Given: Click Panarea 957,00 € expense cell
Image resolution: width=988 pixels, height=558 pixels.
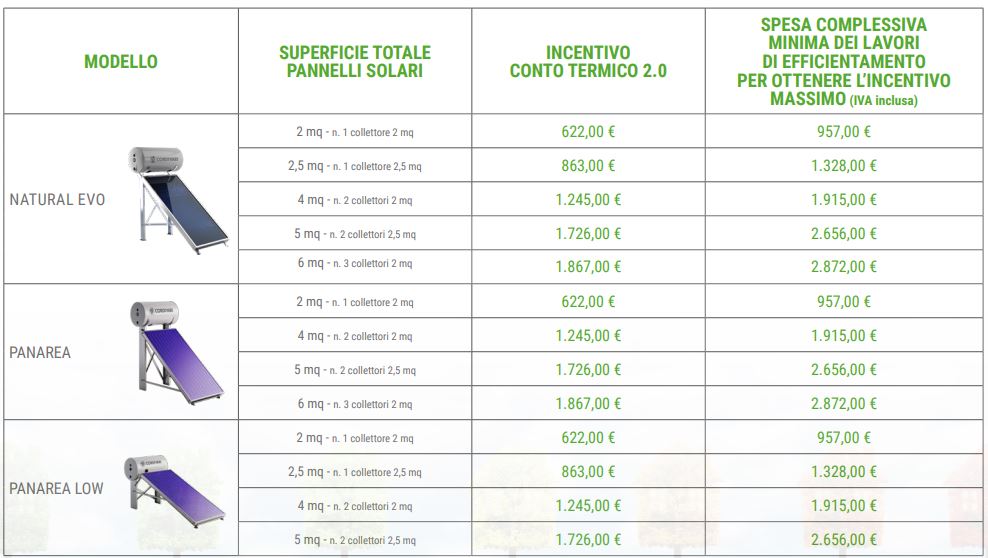Looking at the screenshot, I should (x=844, y=302).
